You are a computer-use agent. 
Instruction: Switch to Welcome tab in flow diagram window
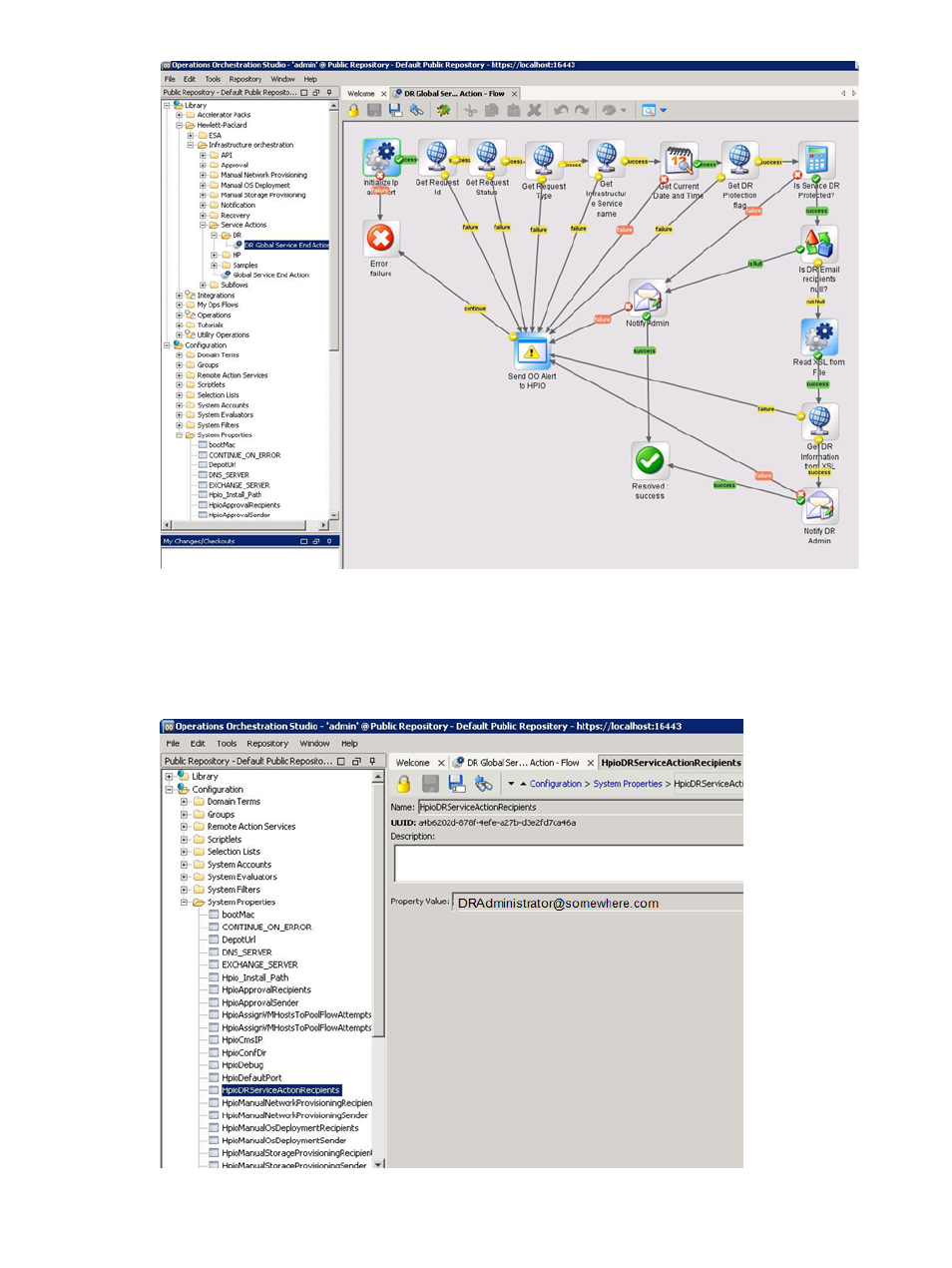click(361, 94)
